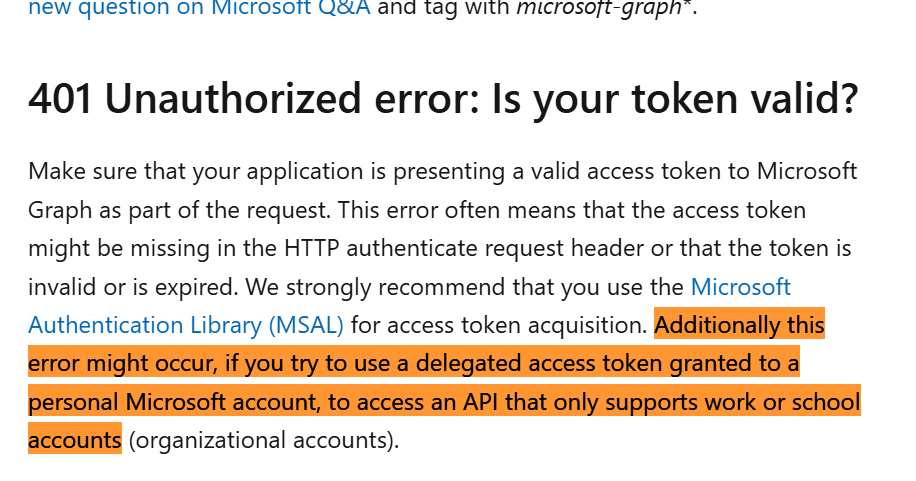Click 'Graph as part of the request' text

click(x=178, y=210)
